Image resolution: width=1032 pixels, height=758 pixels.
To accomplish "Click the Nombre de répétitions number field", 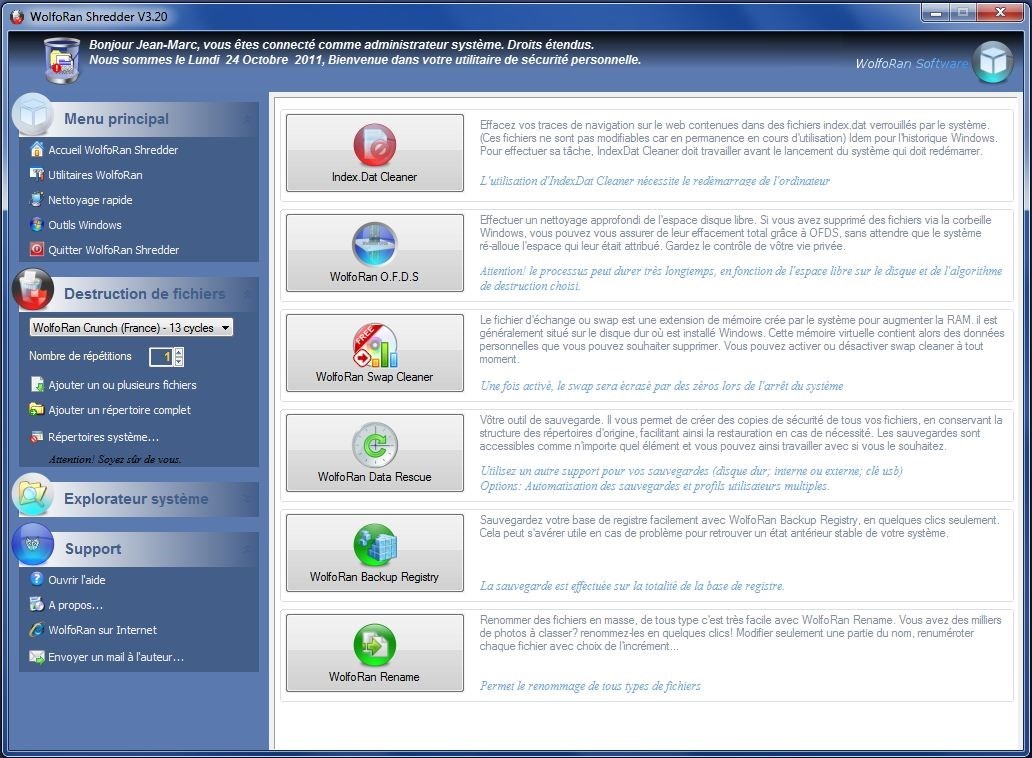I will (x=161, y=357).
